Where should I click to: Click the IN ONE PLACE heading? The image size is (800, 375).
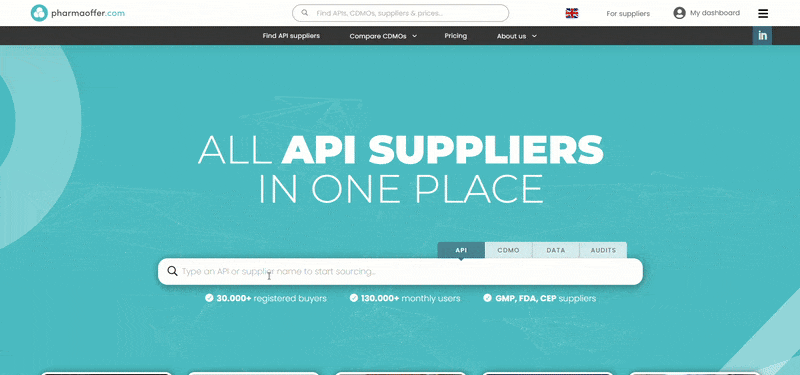[401, 189]
